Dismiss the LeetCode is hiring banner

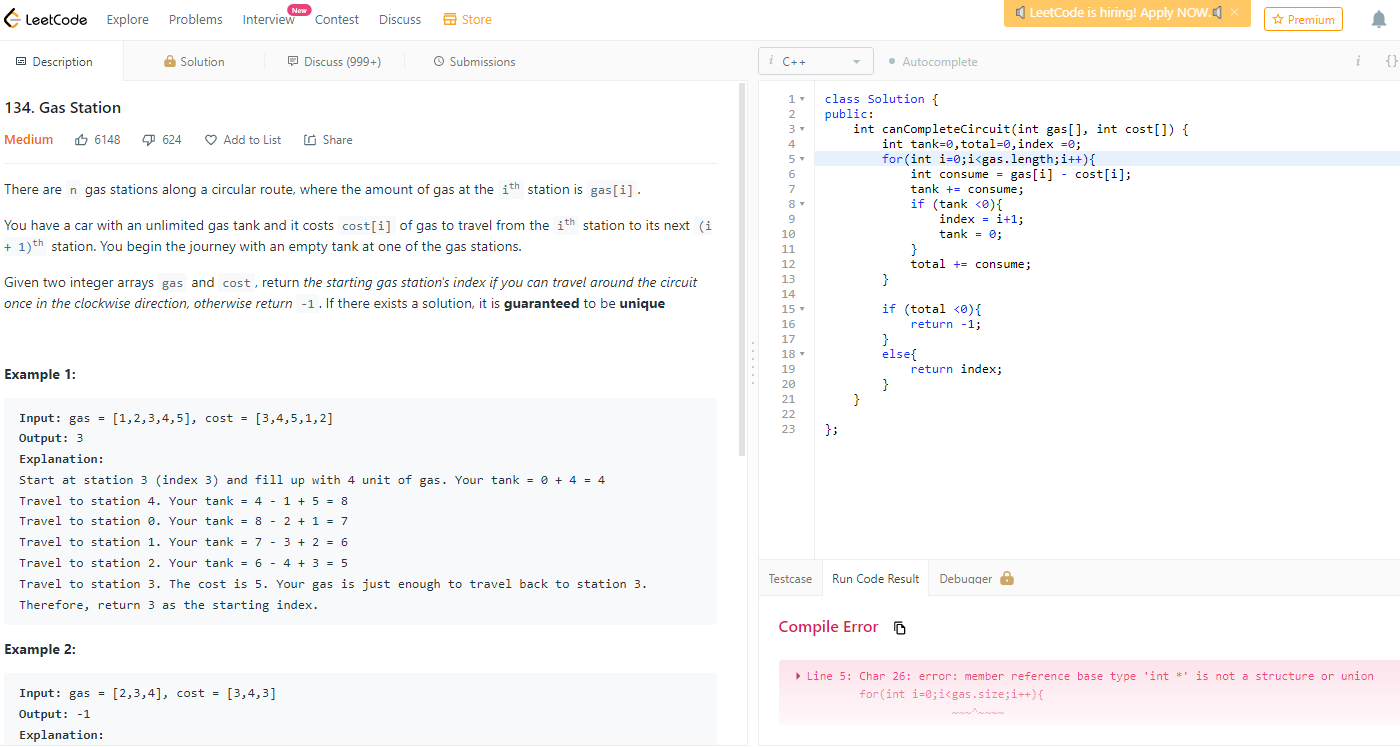[1235, 12]
